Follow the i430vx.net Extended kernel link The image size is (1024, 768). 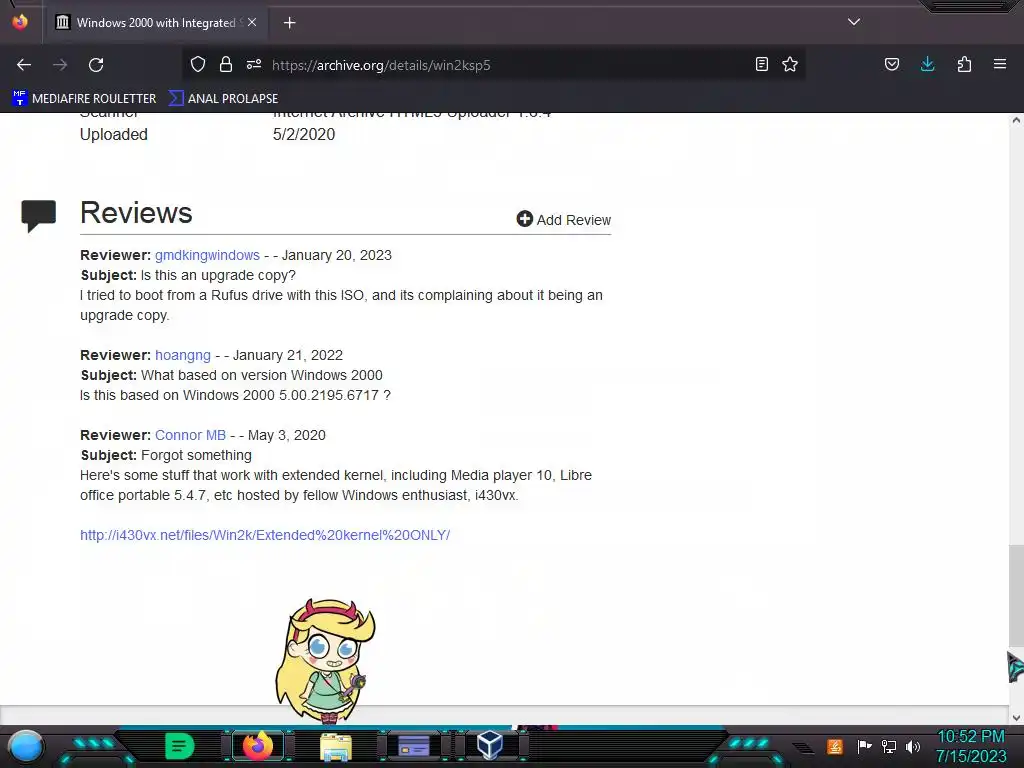pos(264,535)
